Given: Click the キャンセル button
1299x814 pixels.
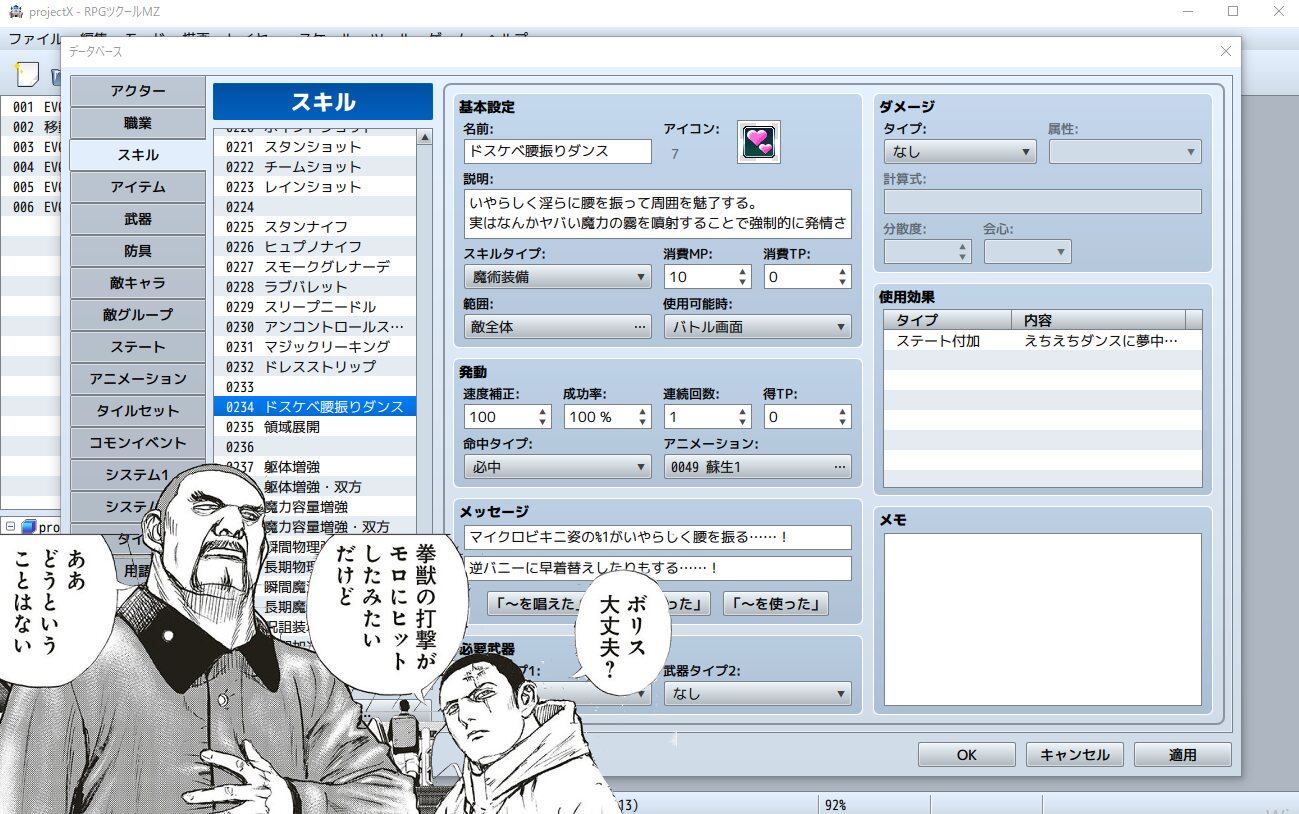Looking at the screenshot, I should tap(1075, 755).
